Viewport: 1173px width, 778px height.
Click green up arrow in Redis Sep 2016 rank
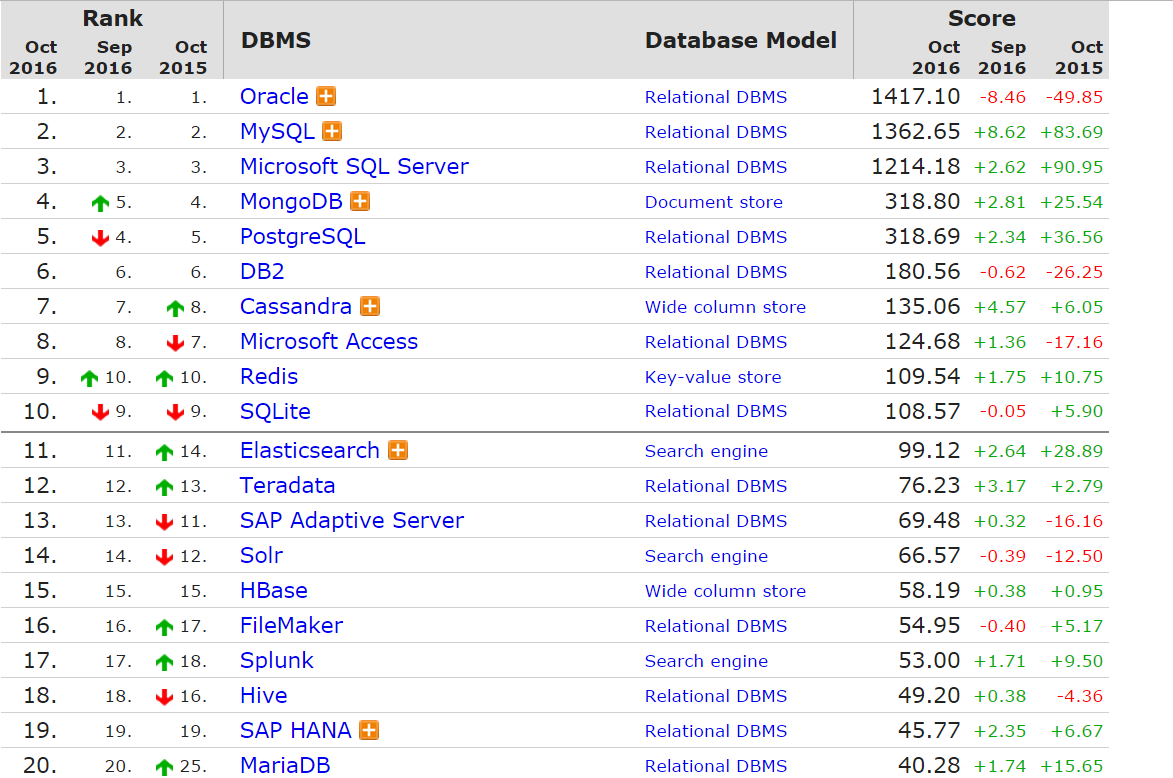pyautogui.click(x=90, y=378)
